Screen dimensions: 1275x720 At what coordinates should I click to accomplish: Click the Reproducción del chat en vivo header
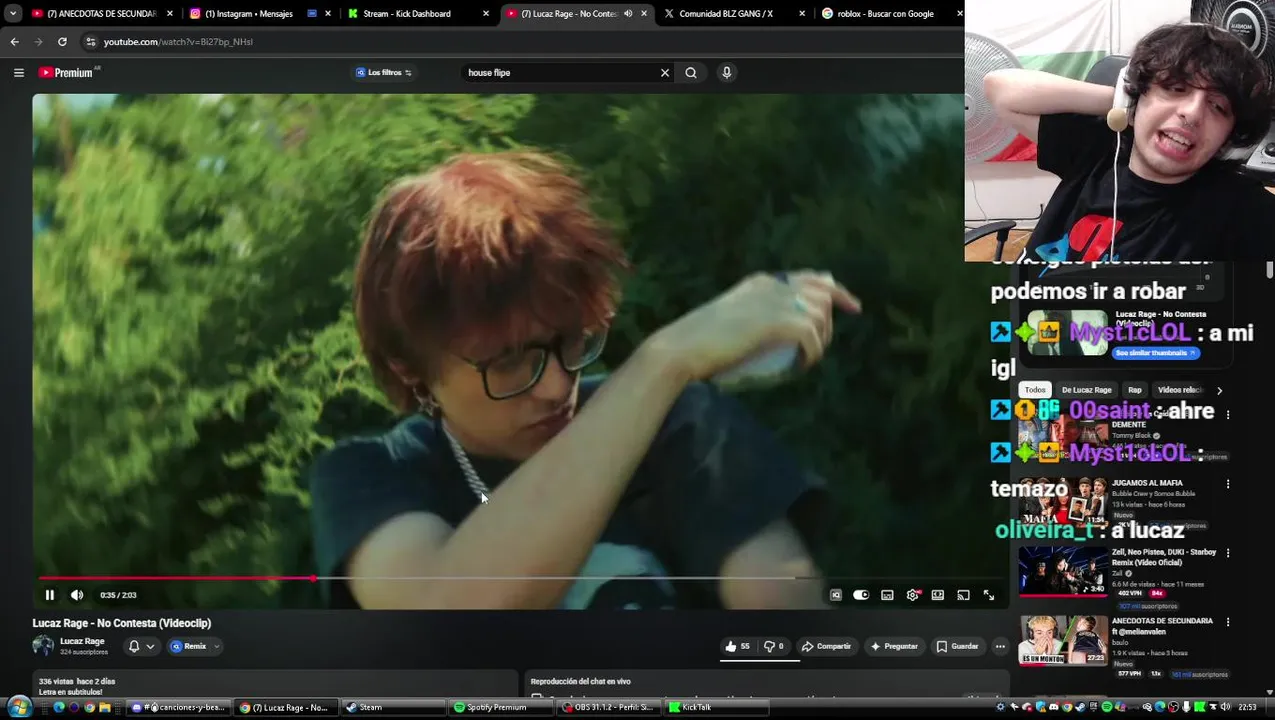(x=581, y=682)
